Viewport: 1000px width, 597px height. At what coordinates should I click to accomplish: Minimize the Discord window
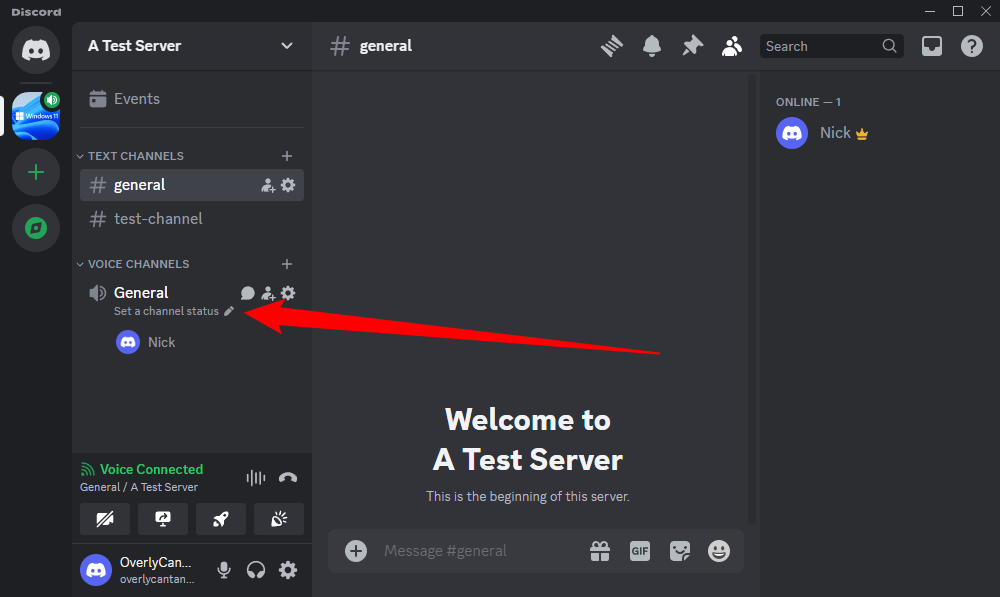pyautogui.click(x=930, y=11)
